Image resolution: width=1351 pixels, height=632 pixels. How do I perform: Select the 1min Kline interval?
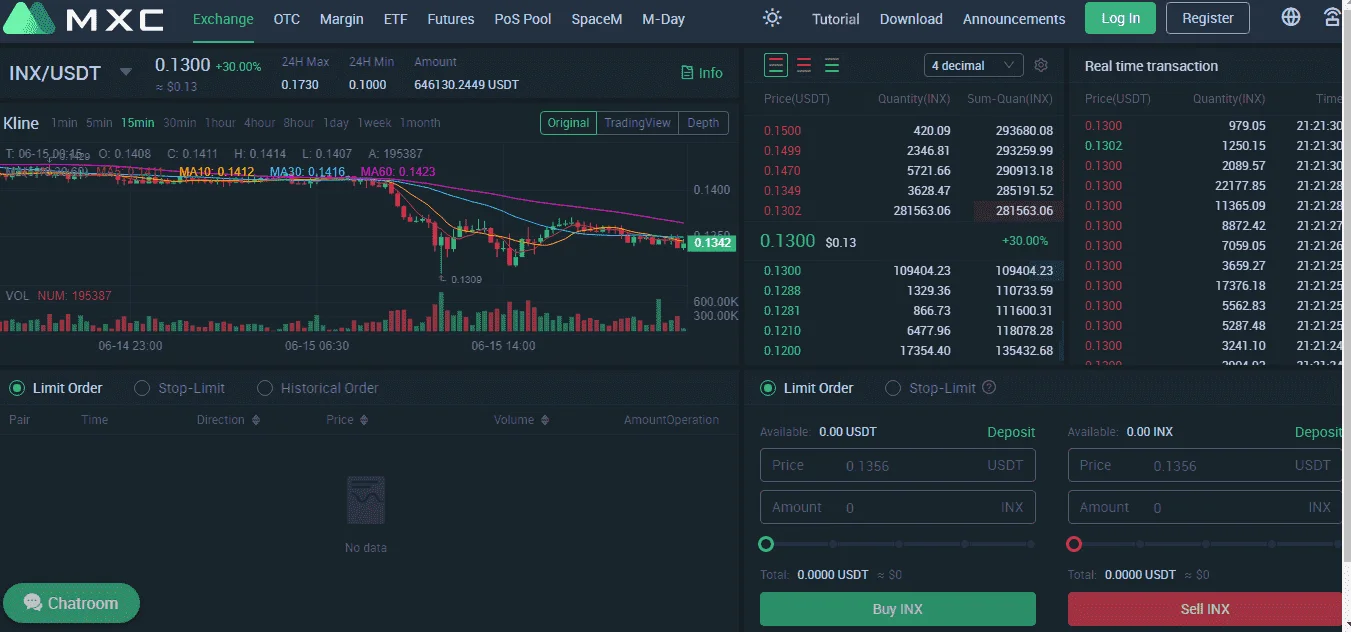(x=64, y=123)
